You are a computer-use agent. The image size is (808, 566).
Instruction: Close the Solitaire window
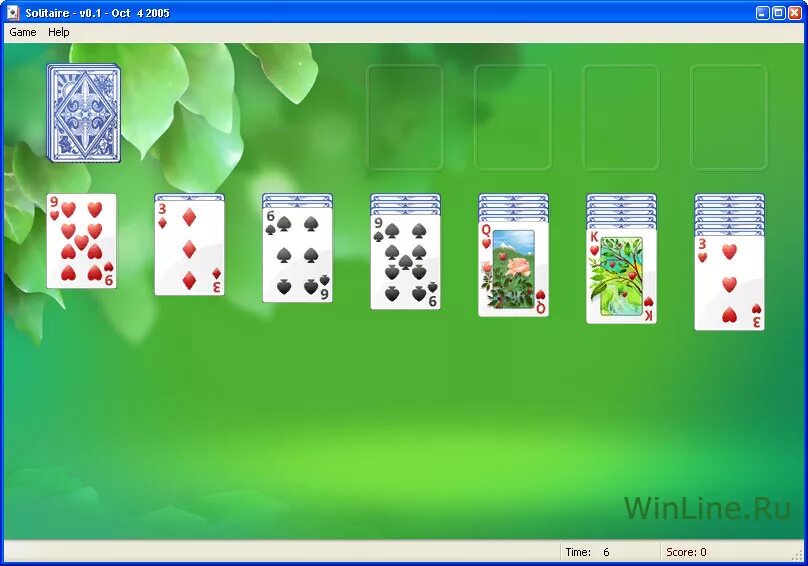point(795,13)
